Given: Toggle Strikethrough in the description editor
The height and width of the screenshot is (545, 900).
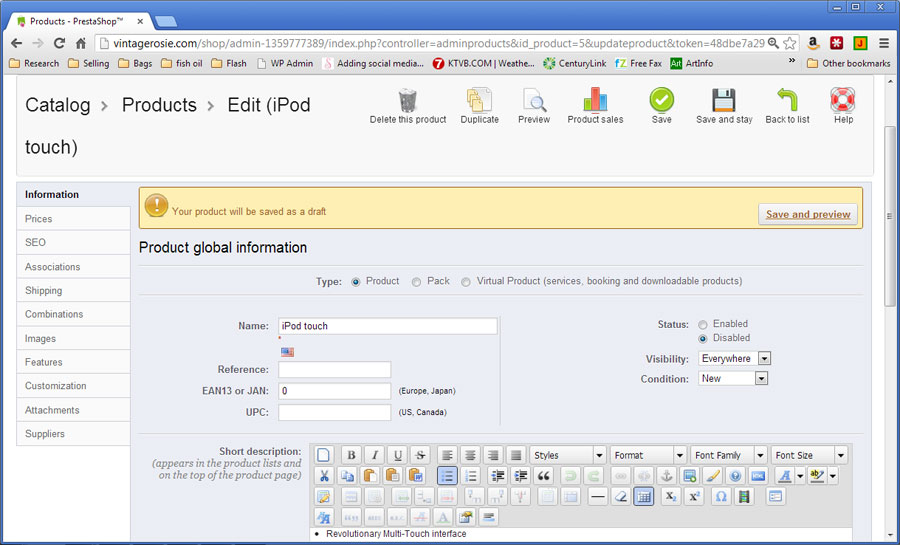Looking at the screenshot, I should 420,455.
